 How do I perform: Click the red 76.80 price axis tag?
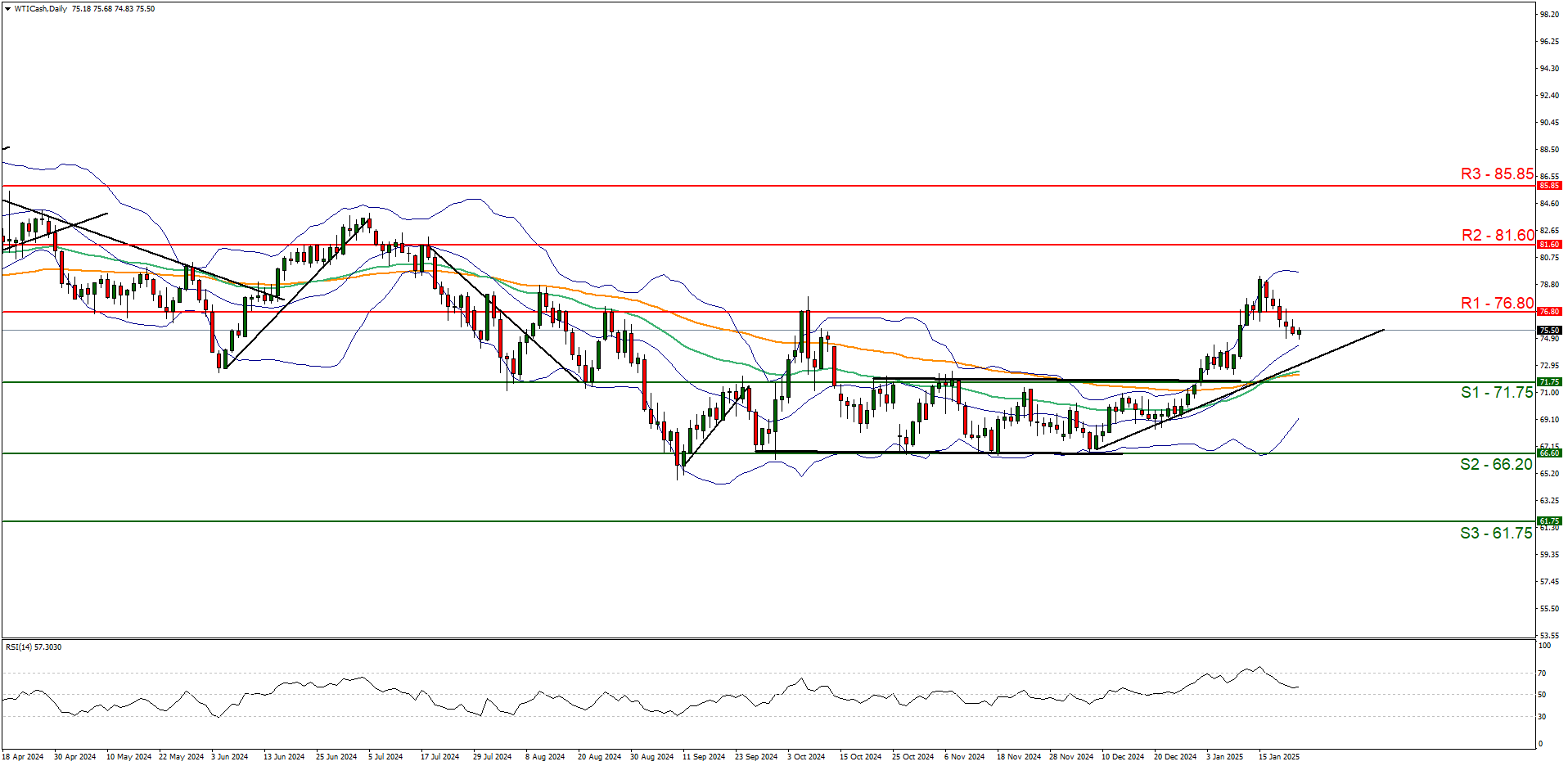[1549, 312]
